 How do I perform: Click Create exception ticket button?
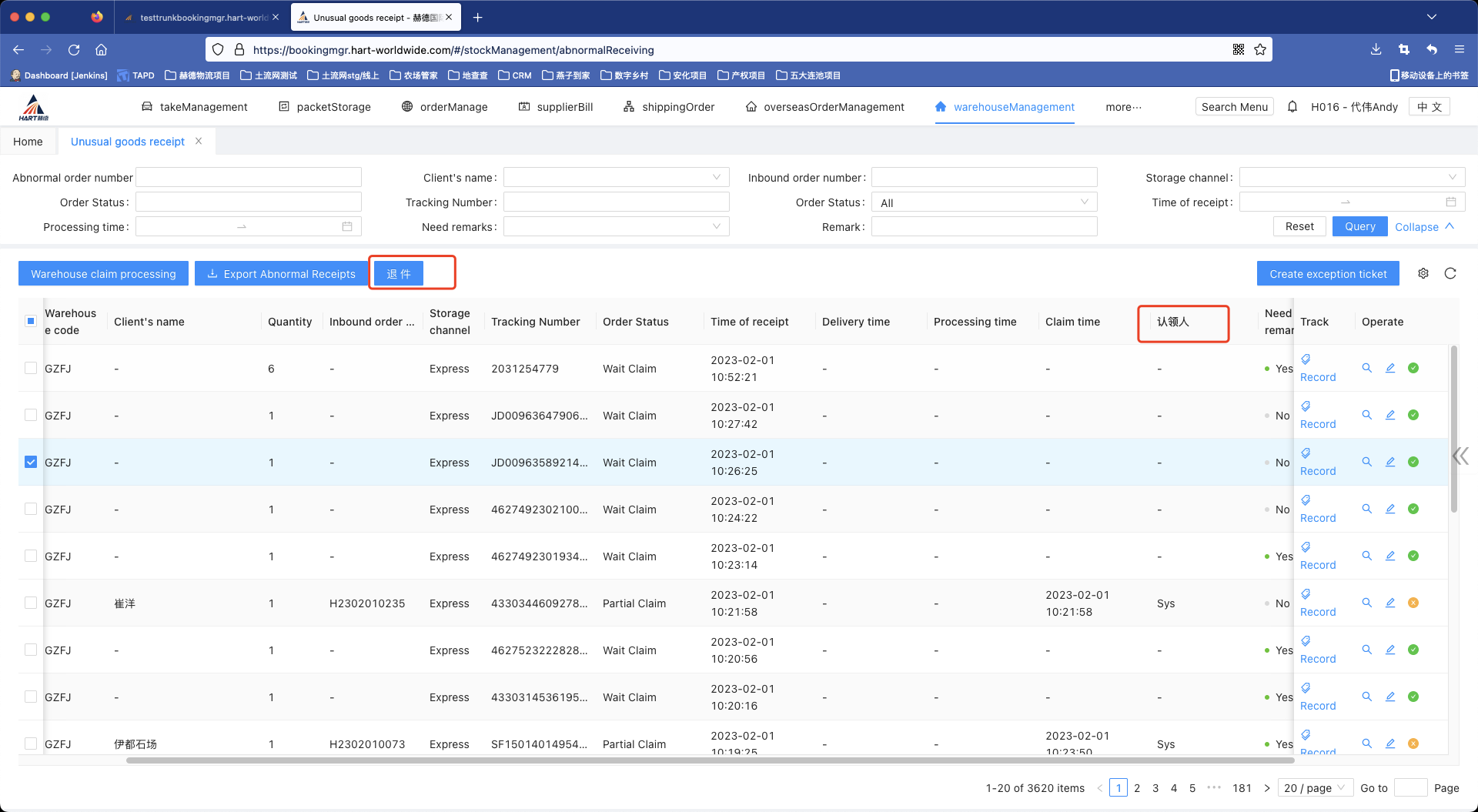(1328, 273)
